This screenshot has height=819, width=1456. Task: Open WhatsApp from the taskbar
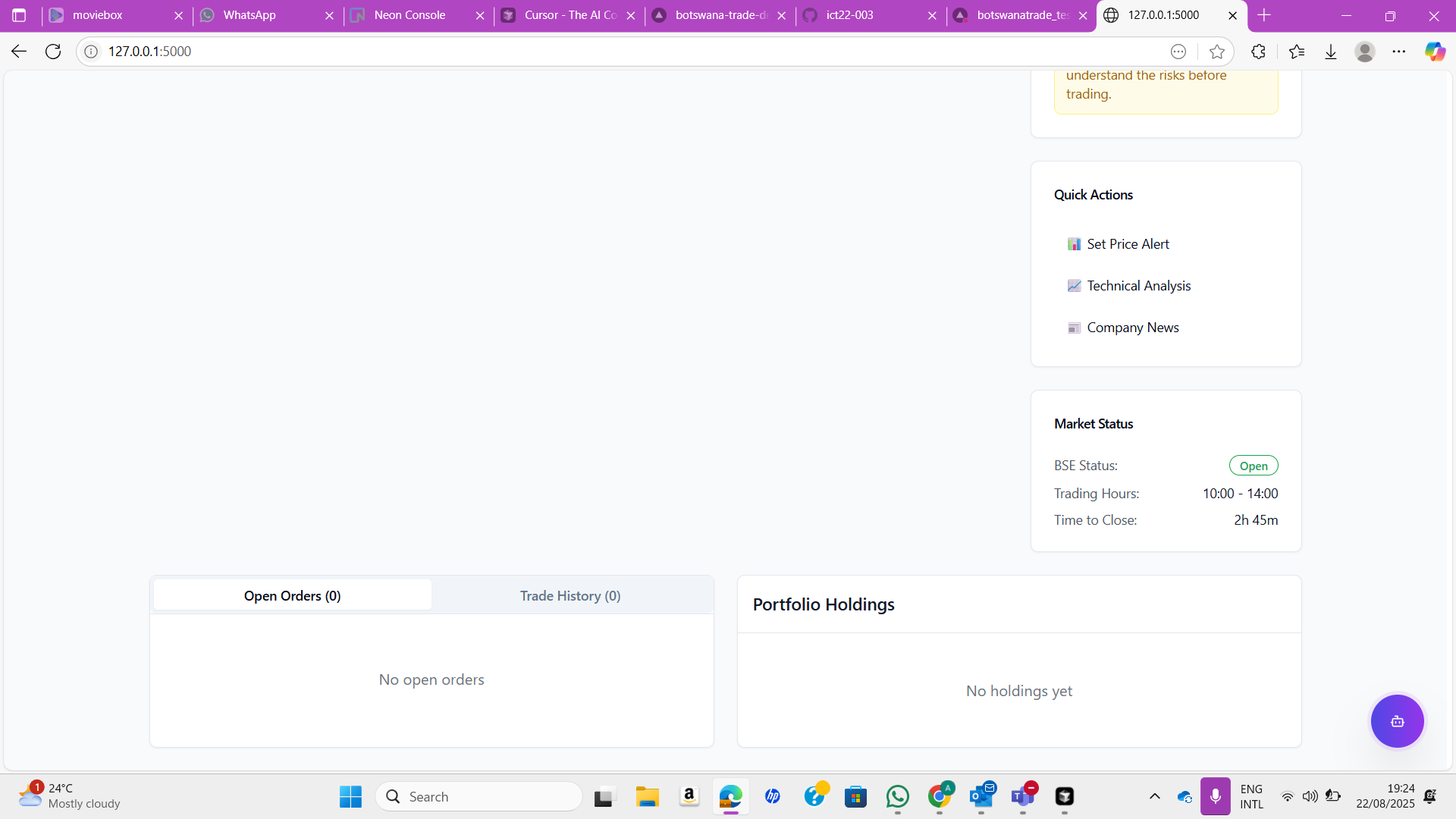click(898, 796)
